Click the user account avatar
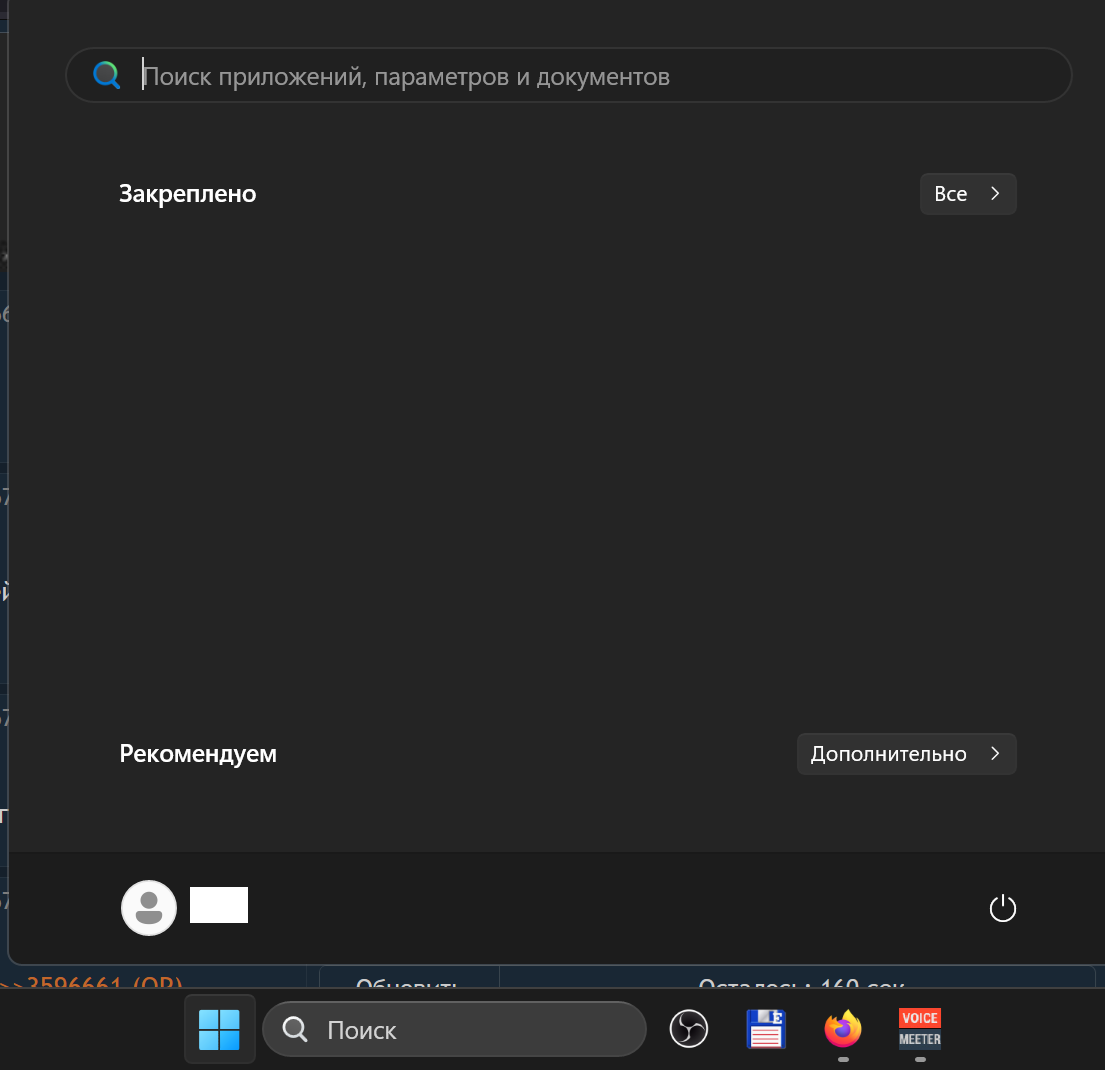This screenshot has height=1070, width=1105. (x=149, y=908)
